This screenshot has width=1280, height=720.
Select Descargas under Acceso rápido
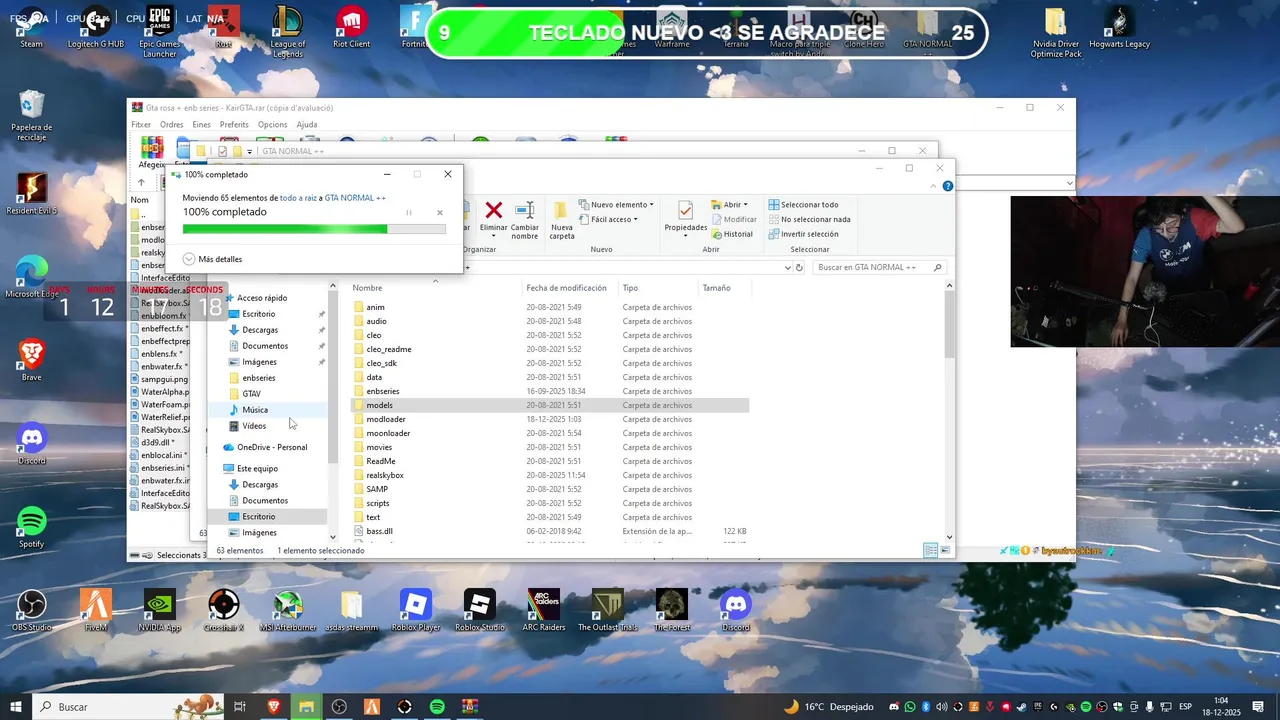pos(260,330)
